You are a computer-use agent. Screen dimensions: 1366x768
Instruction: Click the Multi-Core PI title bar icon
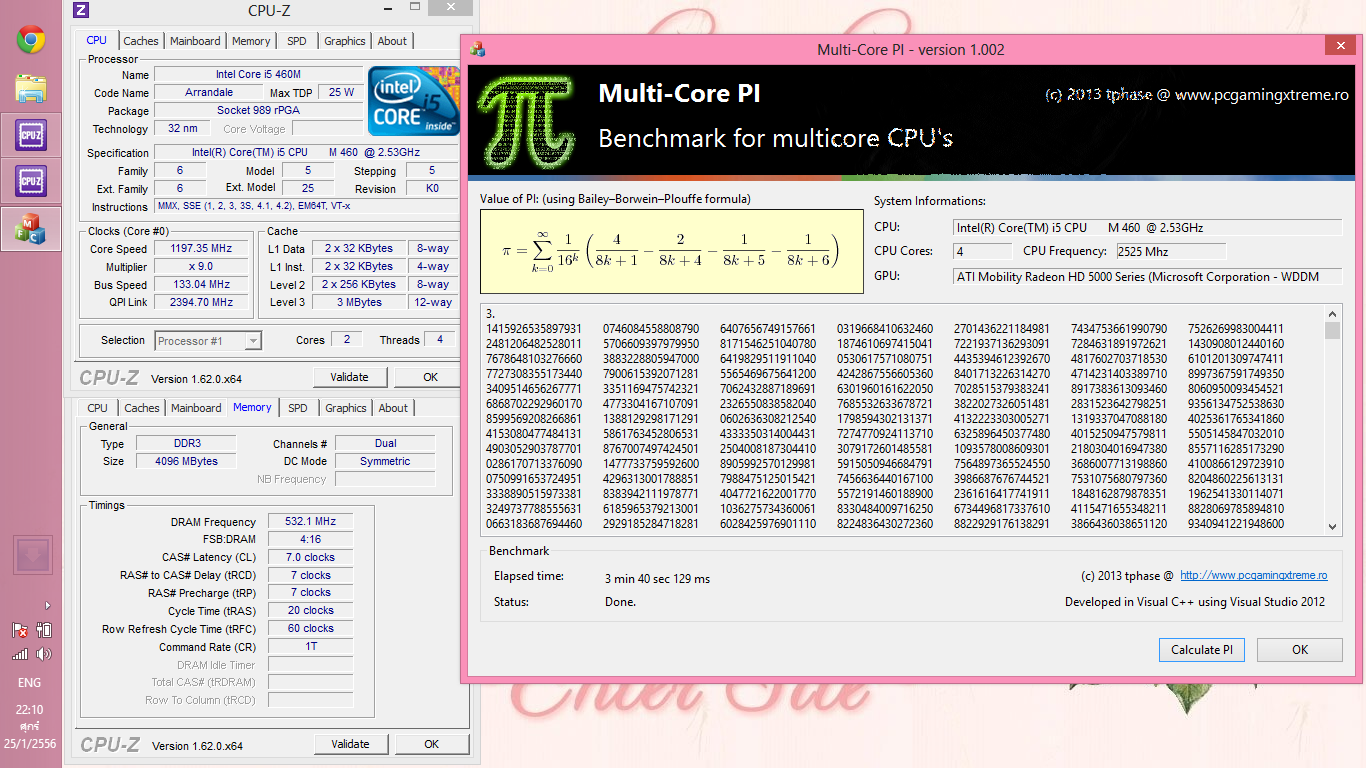tap(478, 49)
